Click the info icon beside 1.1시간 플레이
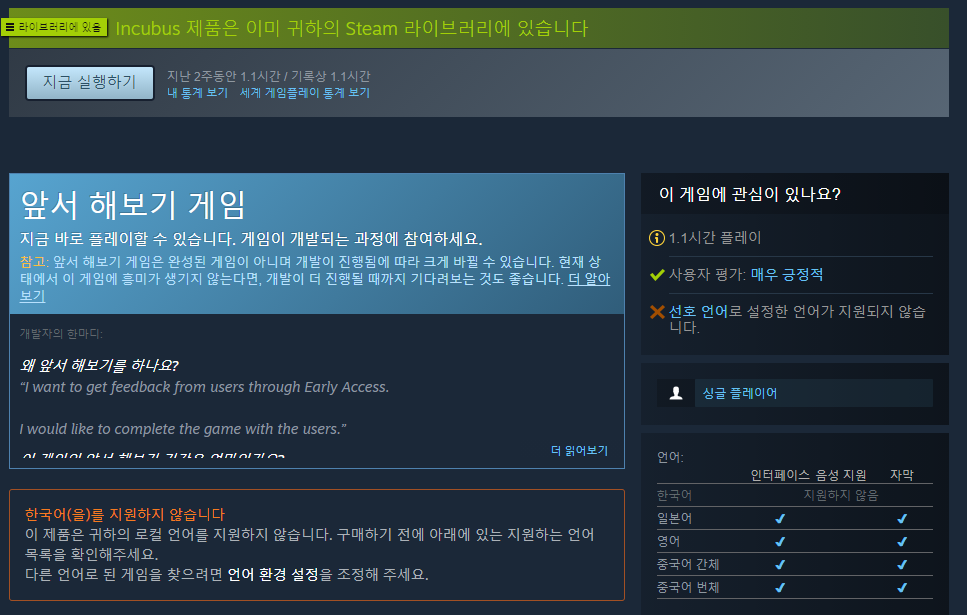 pos(657,237)
